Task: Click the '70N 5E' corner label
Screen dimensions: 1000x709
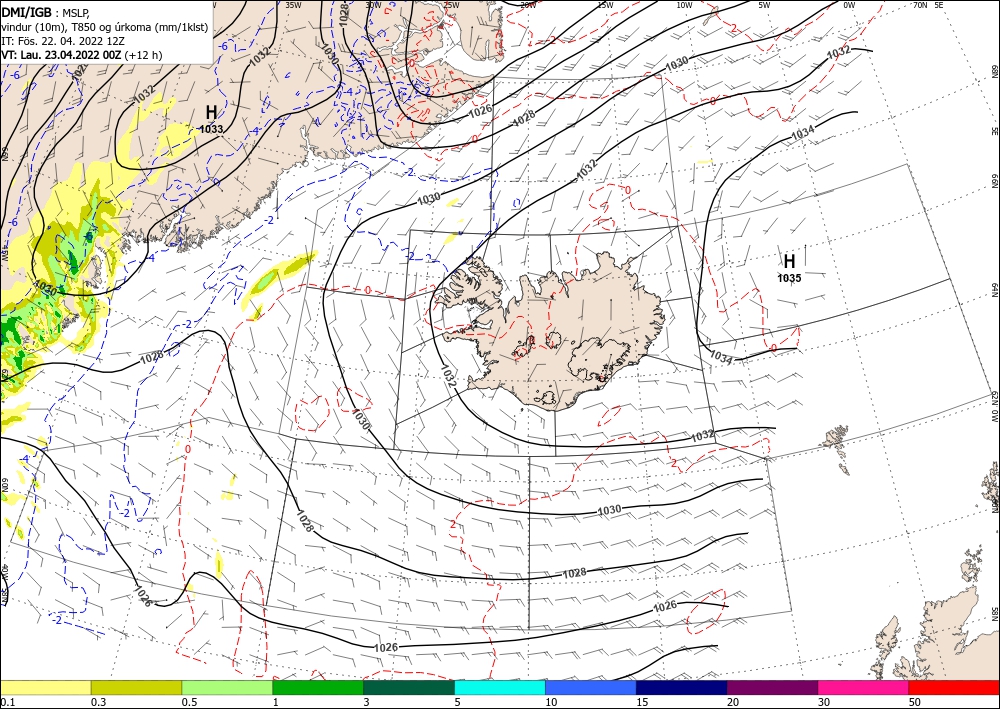Action: point(928,5)
